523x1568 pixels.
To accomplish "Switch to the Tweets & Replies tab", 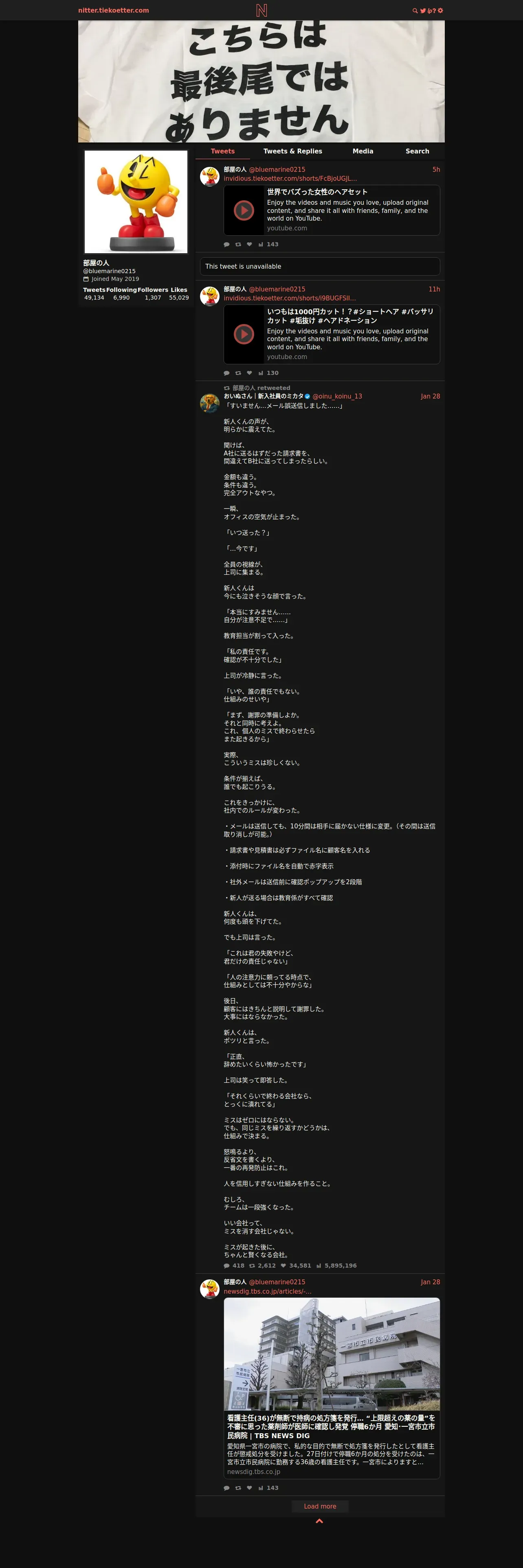I will (293, 151).
